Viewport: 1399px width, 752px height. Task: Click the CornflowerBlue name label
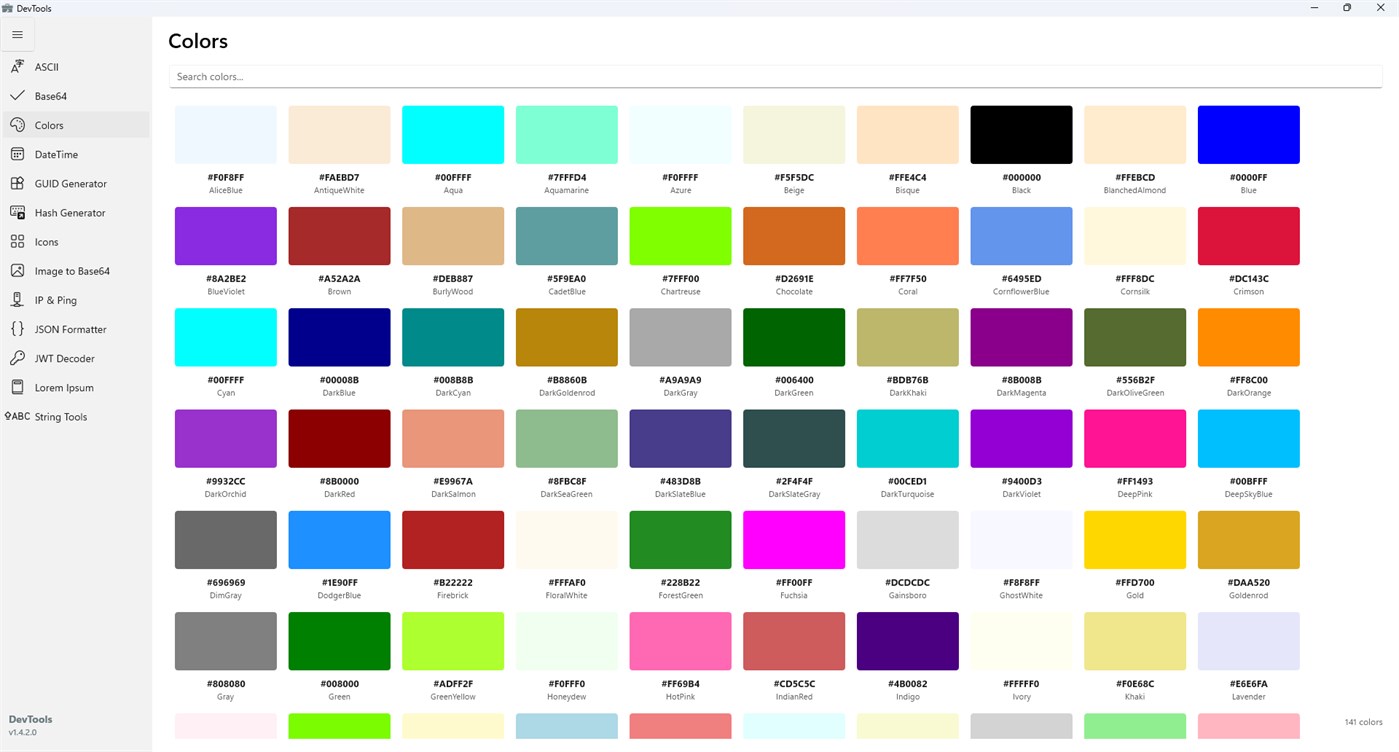(1021, 292)
